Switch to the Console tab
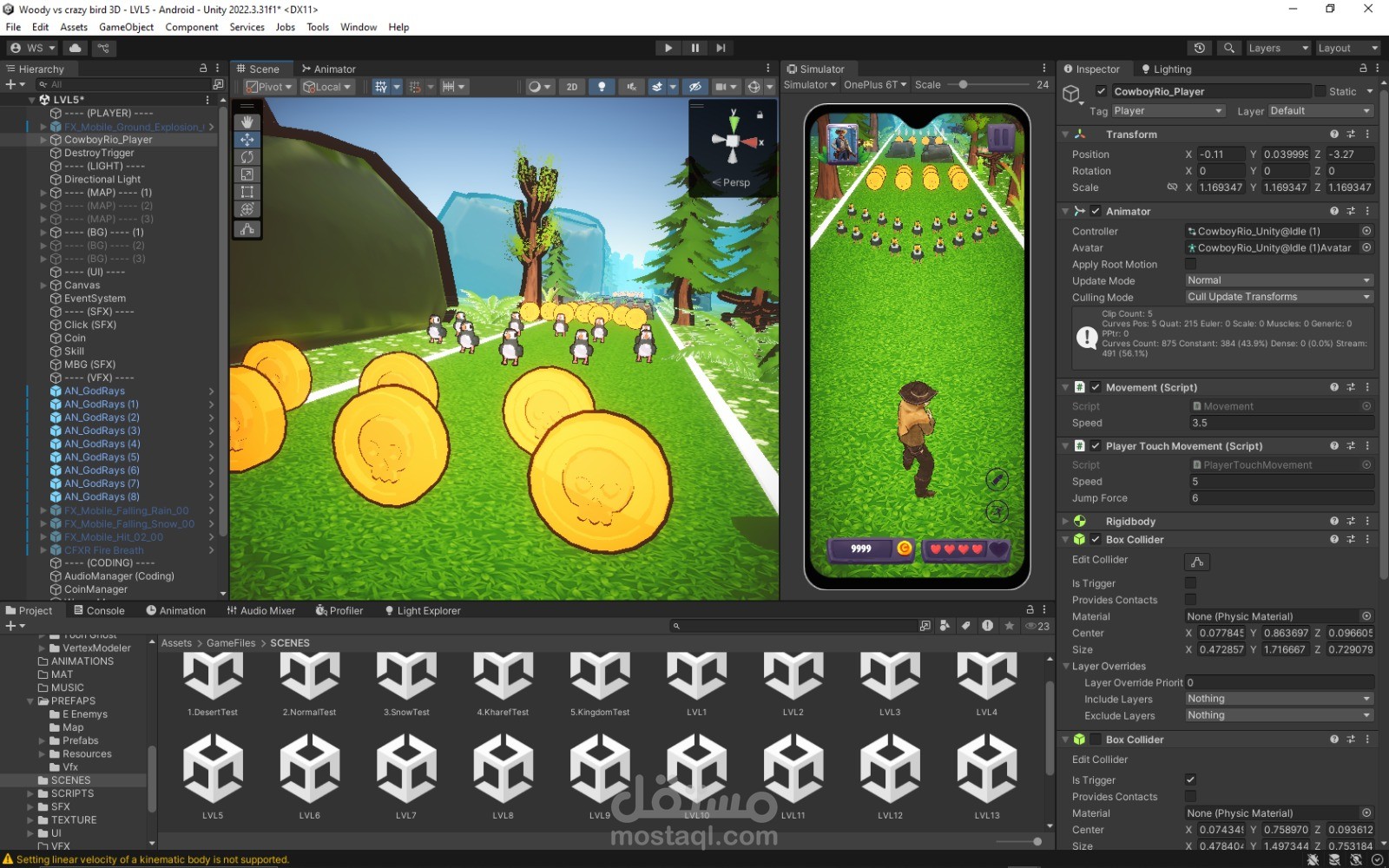This screenshot has height=868, width=1389. coord(99,610)
